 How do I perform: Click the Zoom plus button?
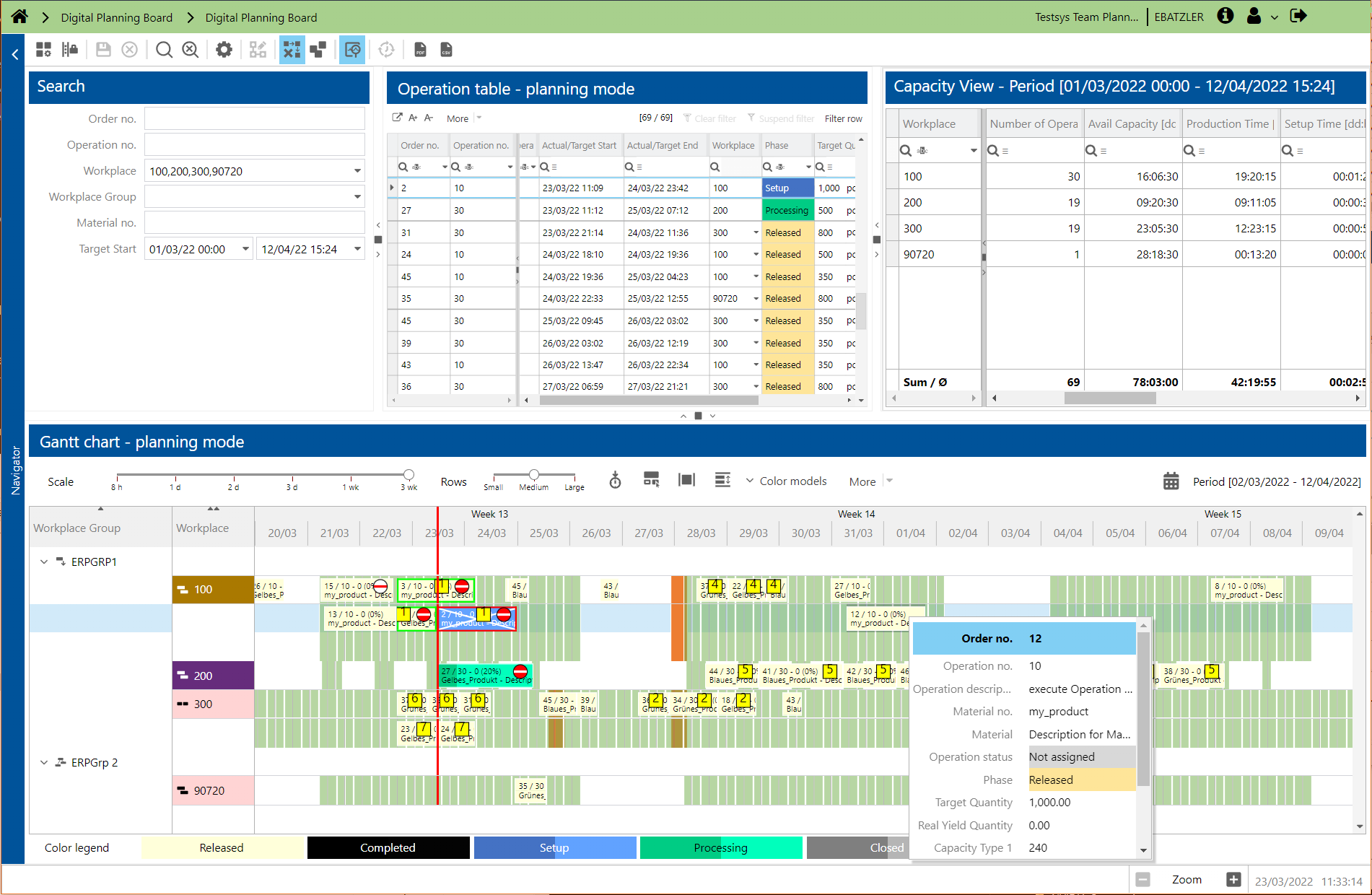pyautogui.click(x=1233, y=879)
